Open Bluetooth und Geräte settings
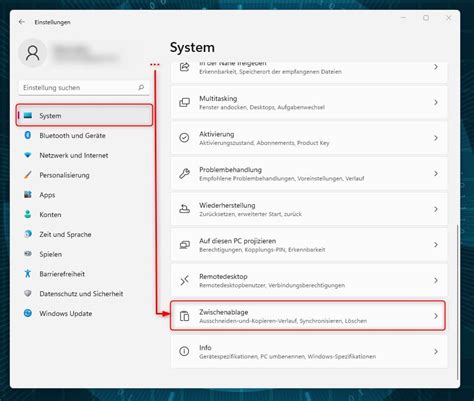474x401 pixels. click(72, 135)
